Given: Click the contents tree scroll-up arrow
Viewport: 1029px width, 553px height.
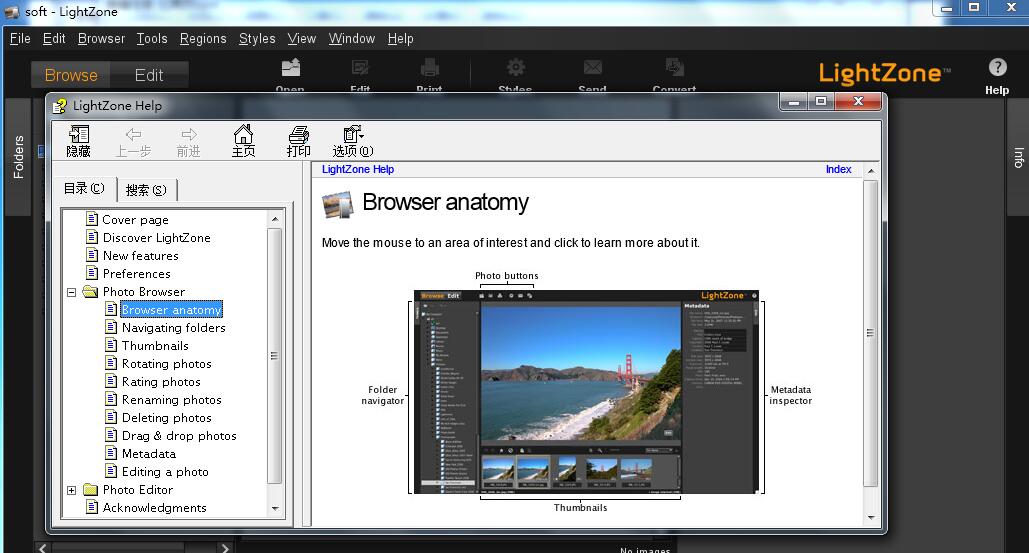Looking at the screenshot, I should 275,218.
